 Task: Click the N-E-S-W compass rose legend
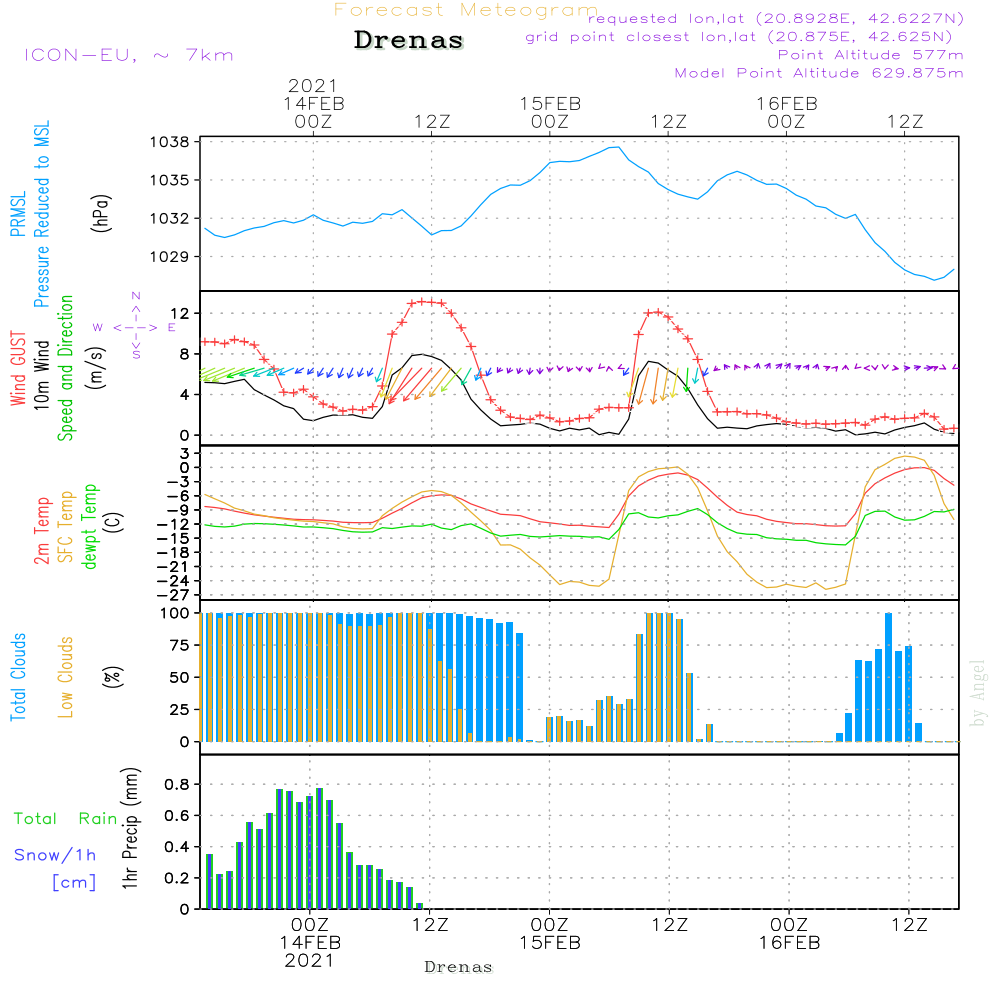[x=135, y=326]
